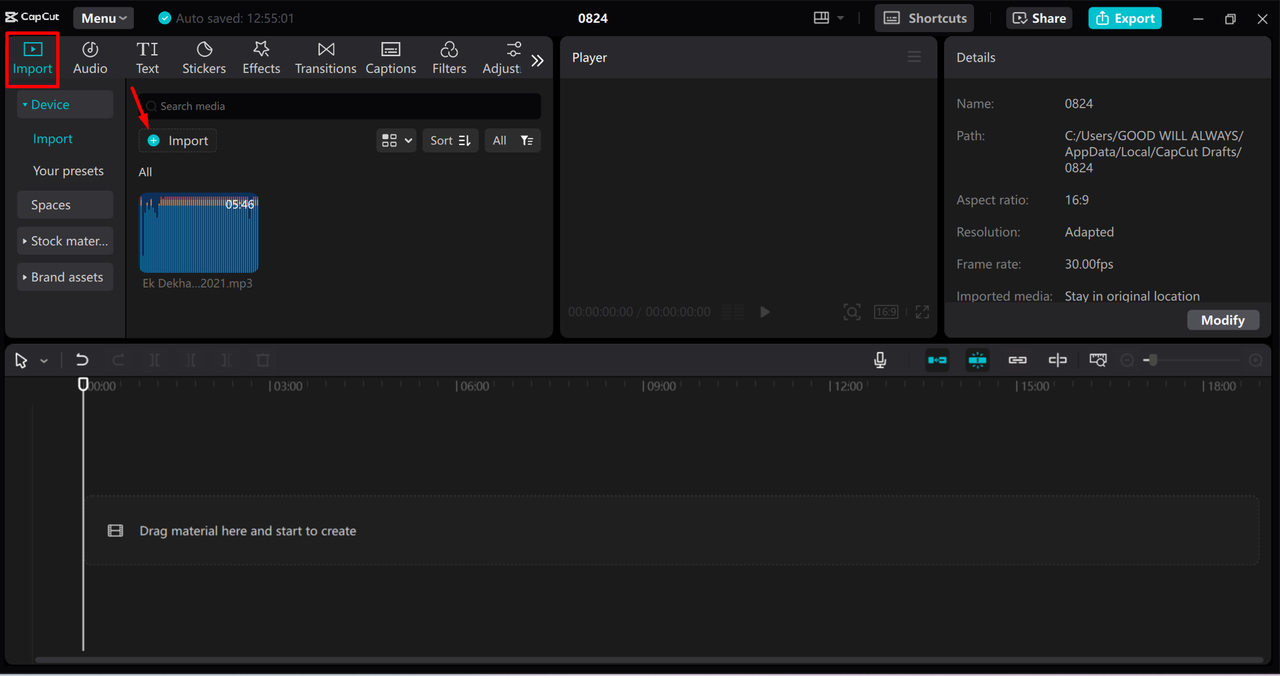Select the pointer tool in timeline toolbar

[x=21, y=361]
